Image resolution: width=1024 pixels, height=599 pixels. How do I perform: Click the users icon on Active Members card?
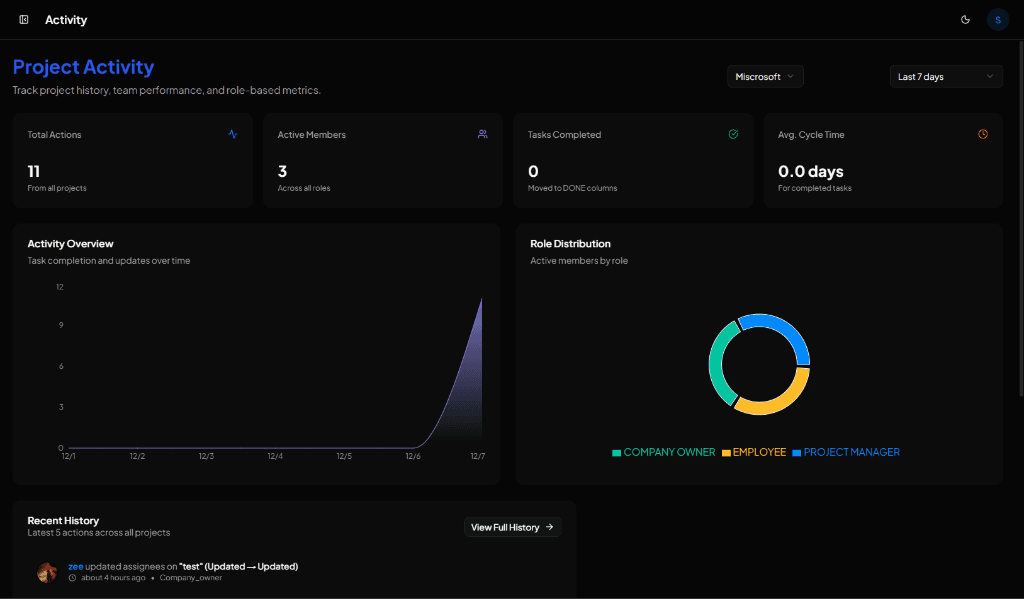(x=483, y=133)
